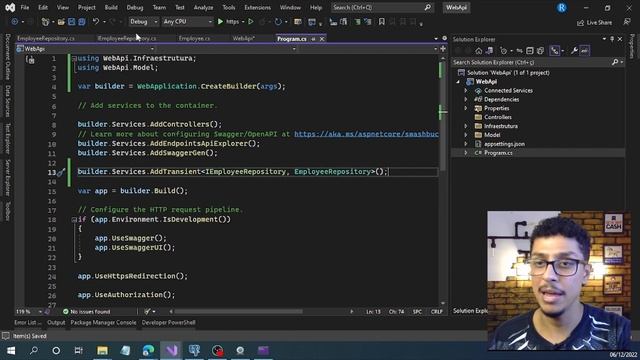This screenshot has height=360, width=640.
Task: Click the Solution Explorer Home icon
Action: [479, 51]
